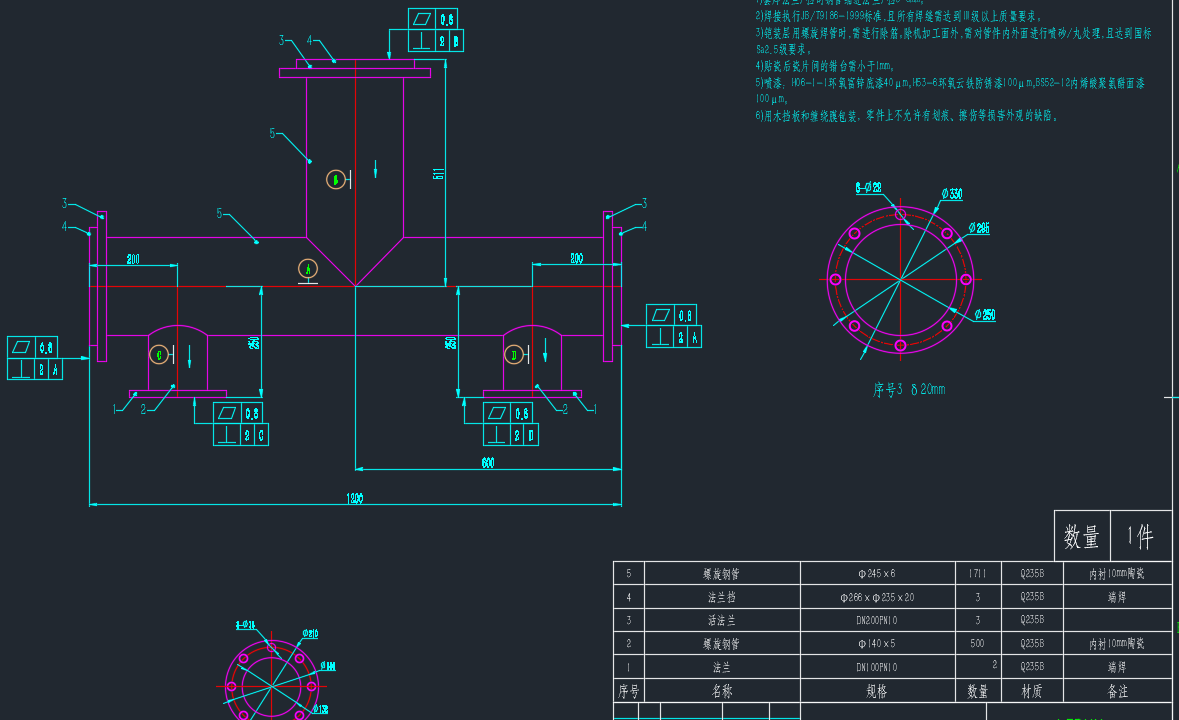Screen dimensions: 1179x720
Task: Click the 备注 column header cell
Action: 1117,690
